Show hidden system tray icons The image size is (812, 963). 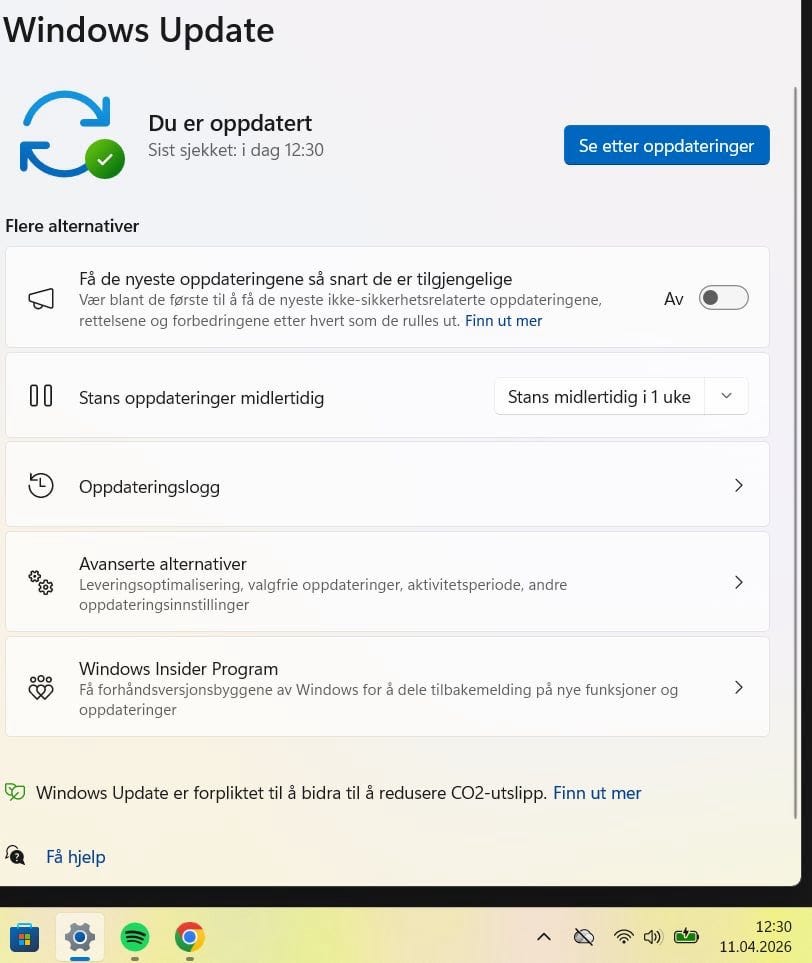(x=544, y=937)
